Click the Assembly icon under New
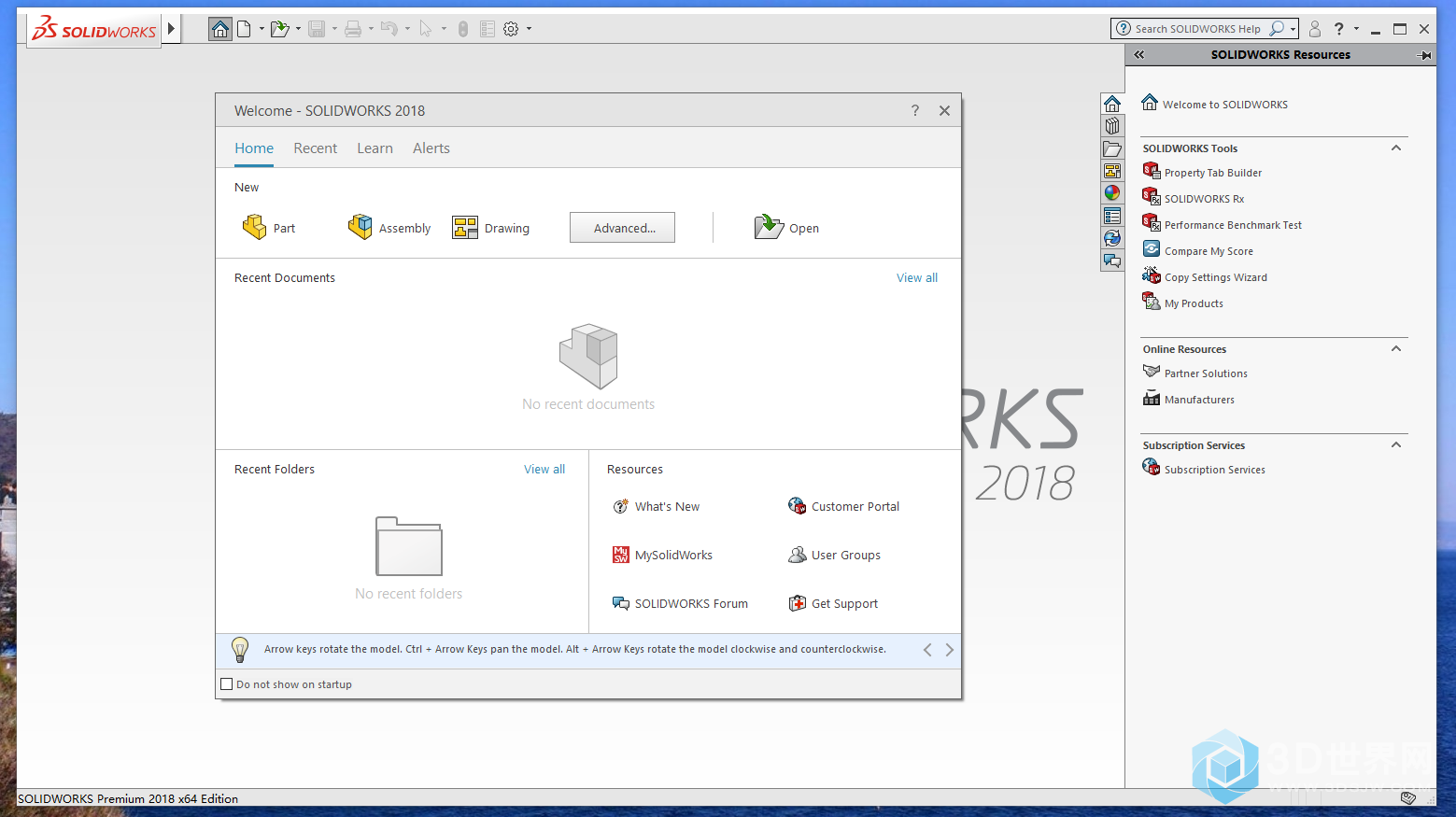Viewport: 1456px width, 817px height. (360, 227)
